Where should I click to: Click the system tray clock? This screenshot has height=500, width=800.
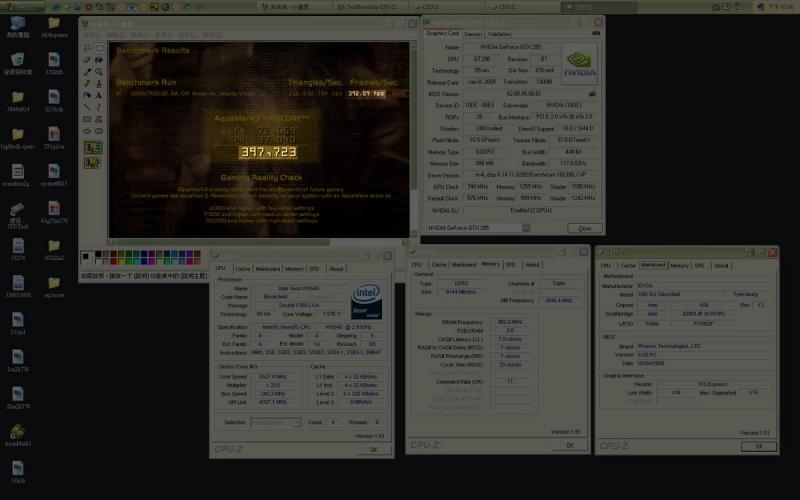click(781, 7)
